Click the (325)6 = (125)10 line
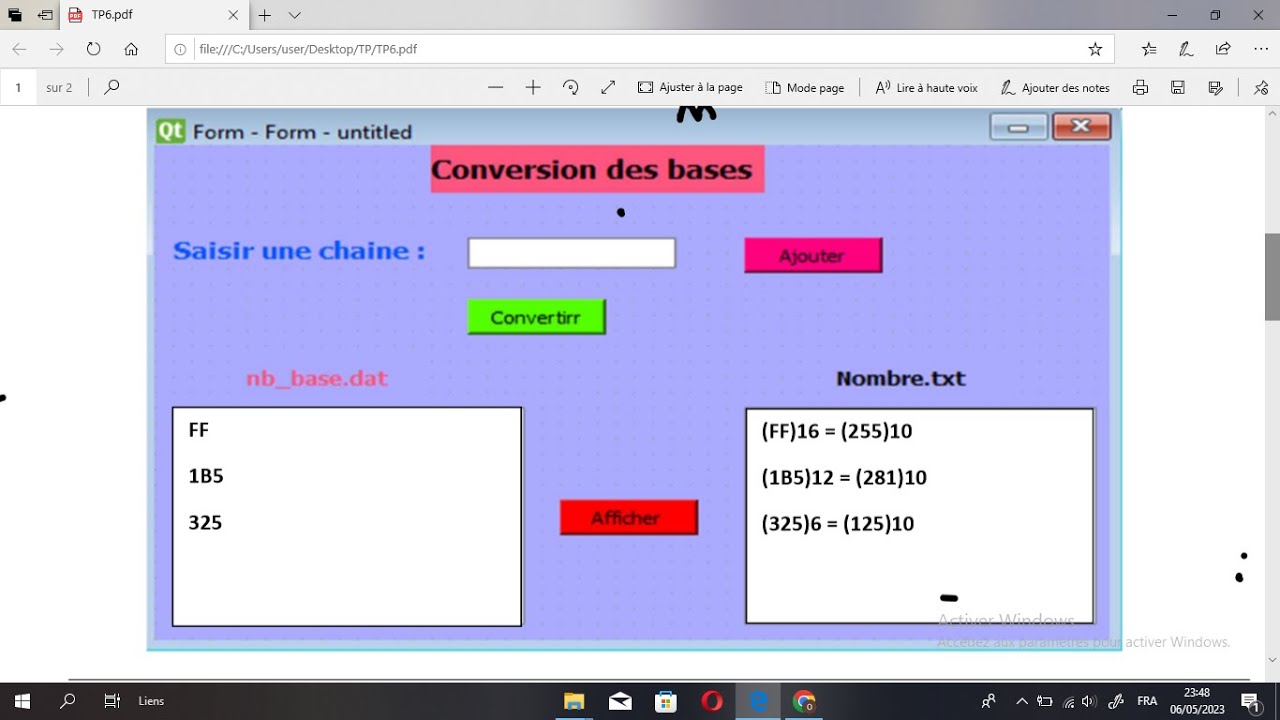The width and height of the screenshot is (1280, 720). pos(838,523)
